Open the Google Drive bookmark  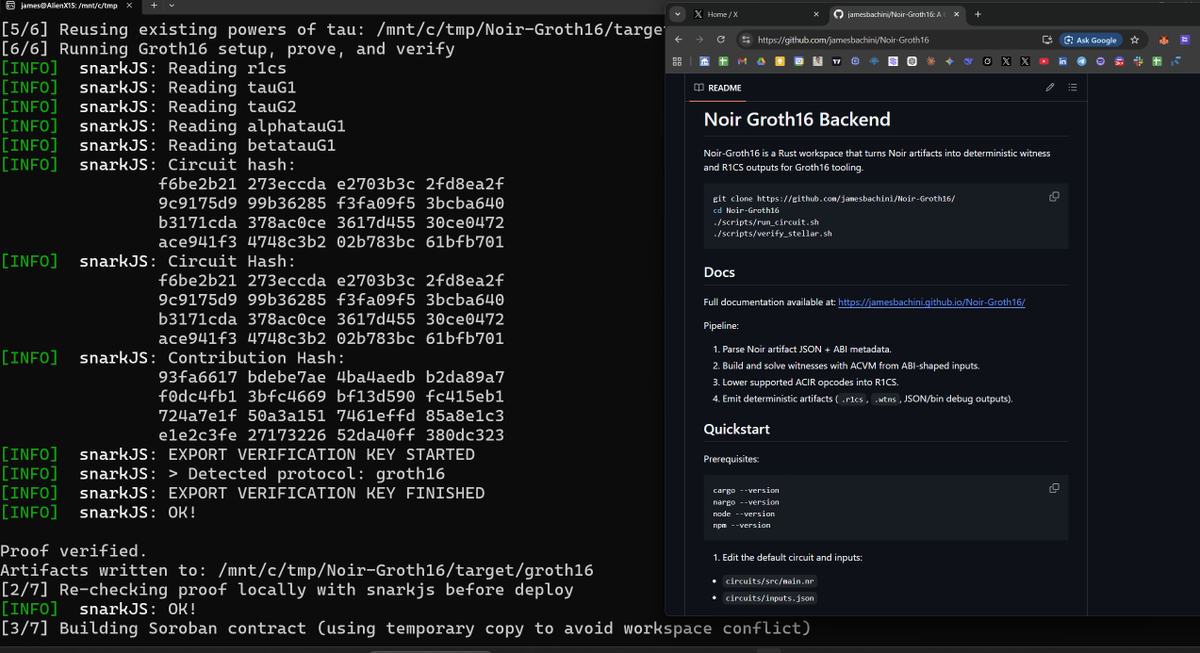[760, 61]
